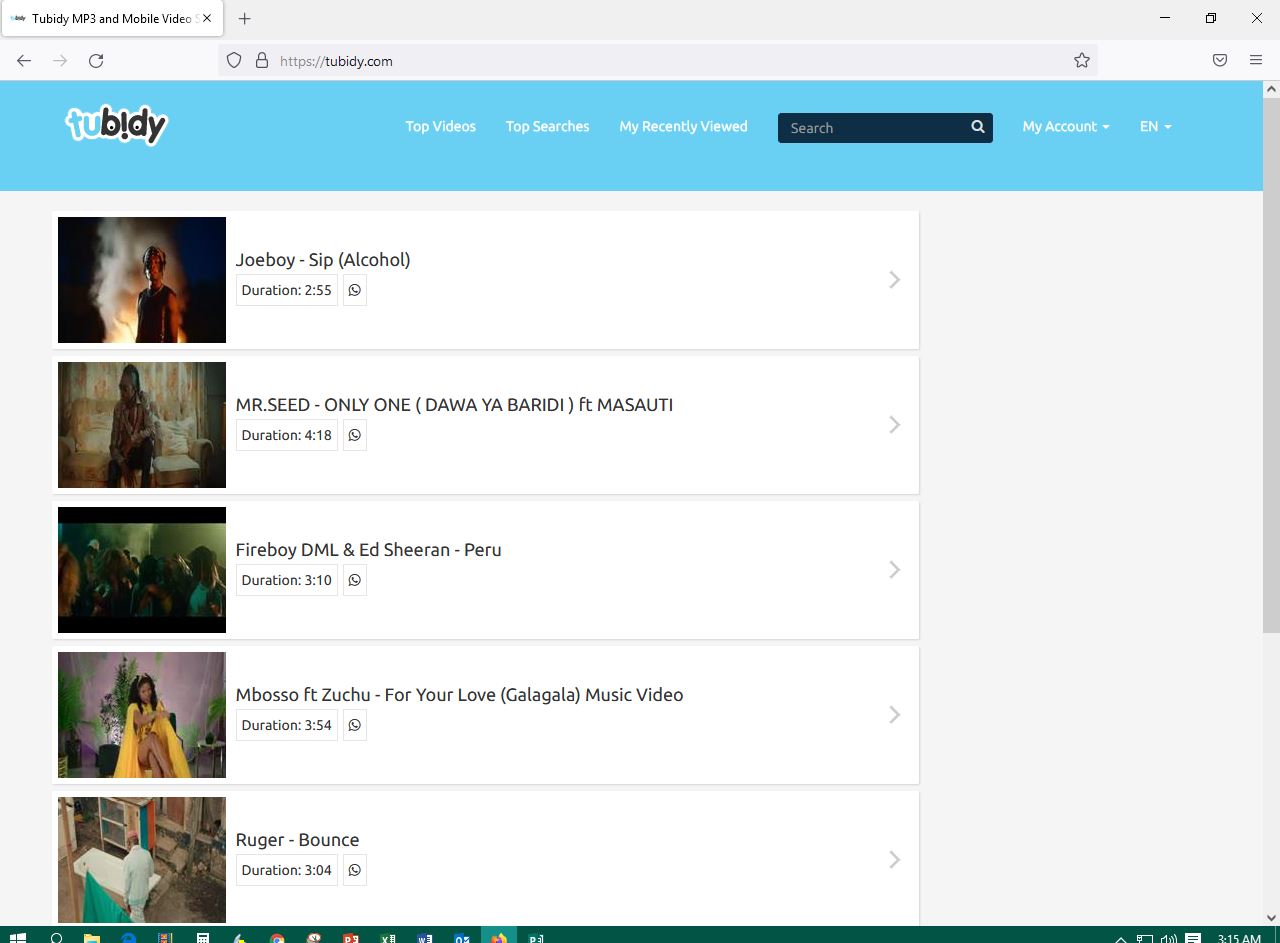Share Ruger - Bounce via WhatsApp
Screen dimensions: 1280x943
point(354,870)
